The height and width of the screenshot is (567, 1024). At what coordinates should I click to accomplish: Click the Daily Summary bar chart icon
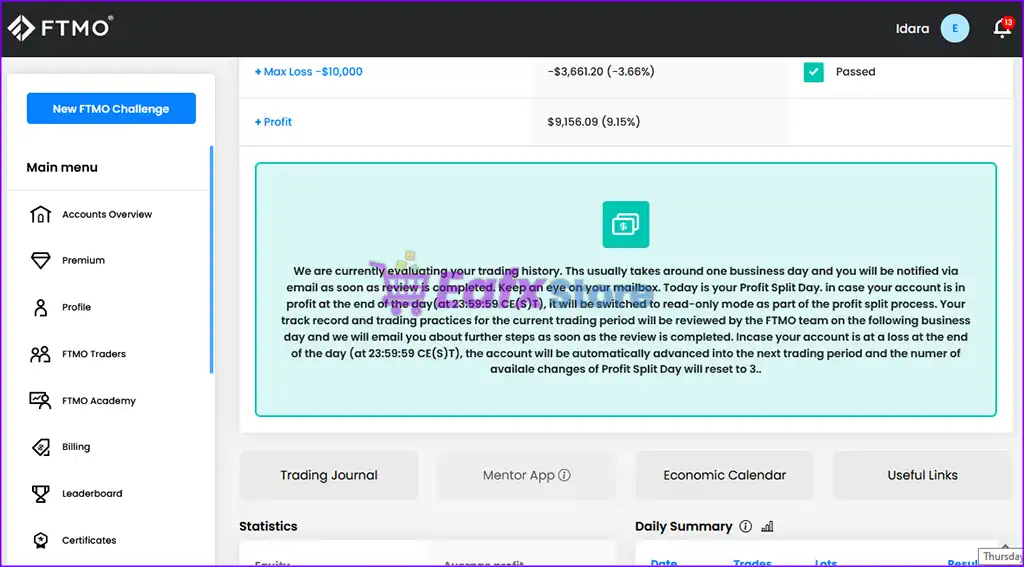pyautogui.click(x=767, y=526)
